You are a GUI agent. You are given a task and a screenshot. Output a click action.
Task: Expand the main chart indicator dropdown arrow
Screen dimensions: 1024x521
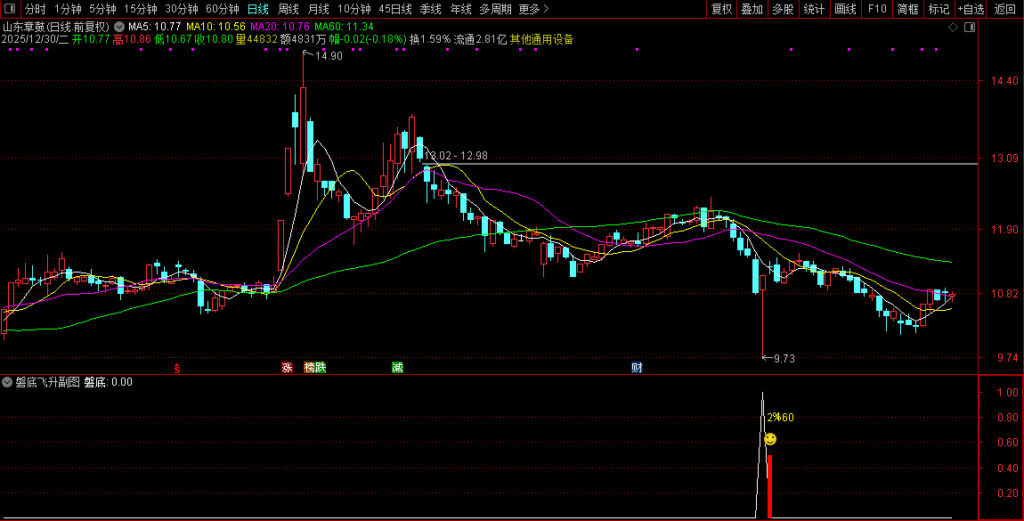(120, 26)
